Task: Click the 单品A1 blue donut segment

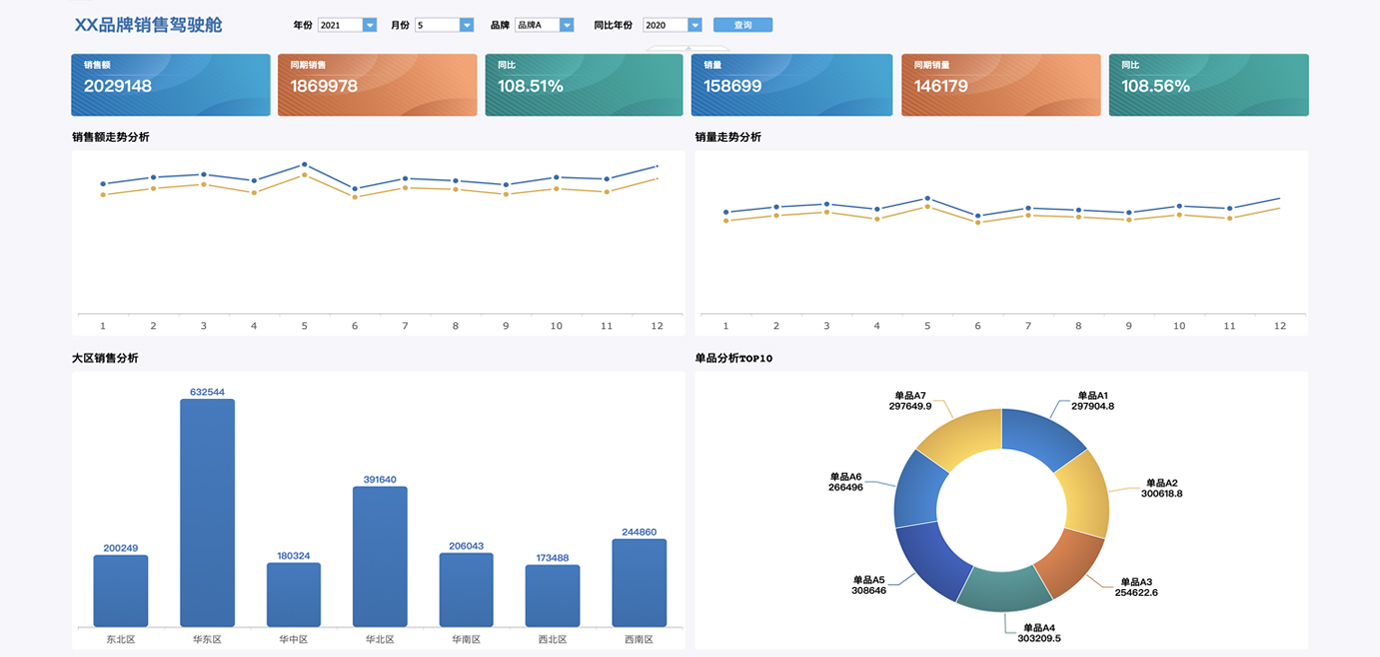Action: point(1040,436)
